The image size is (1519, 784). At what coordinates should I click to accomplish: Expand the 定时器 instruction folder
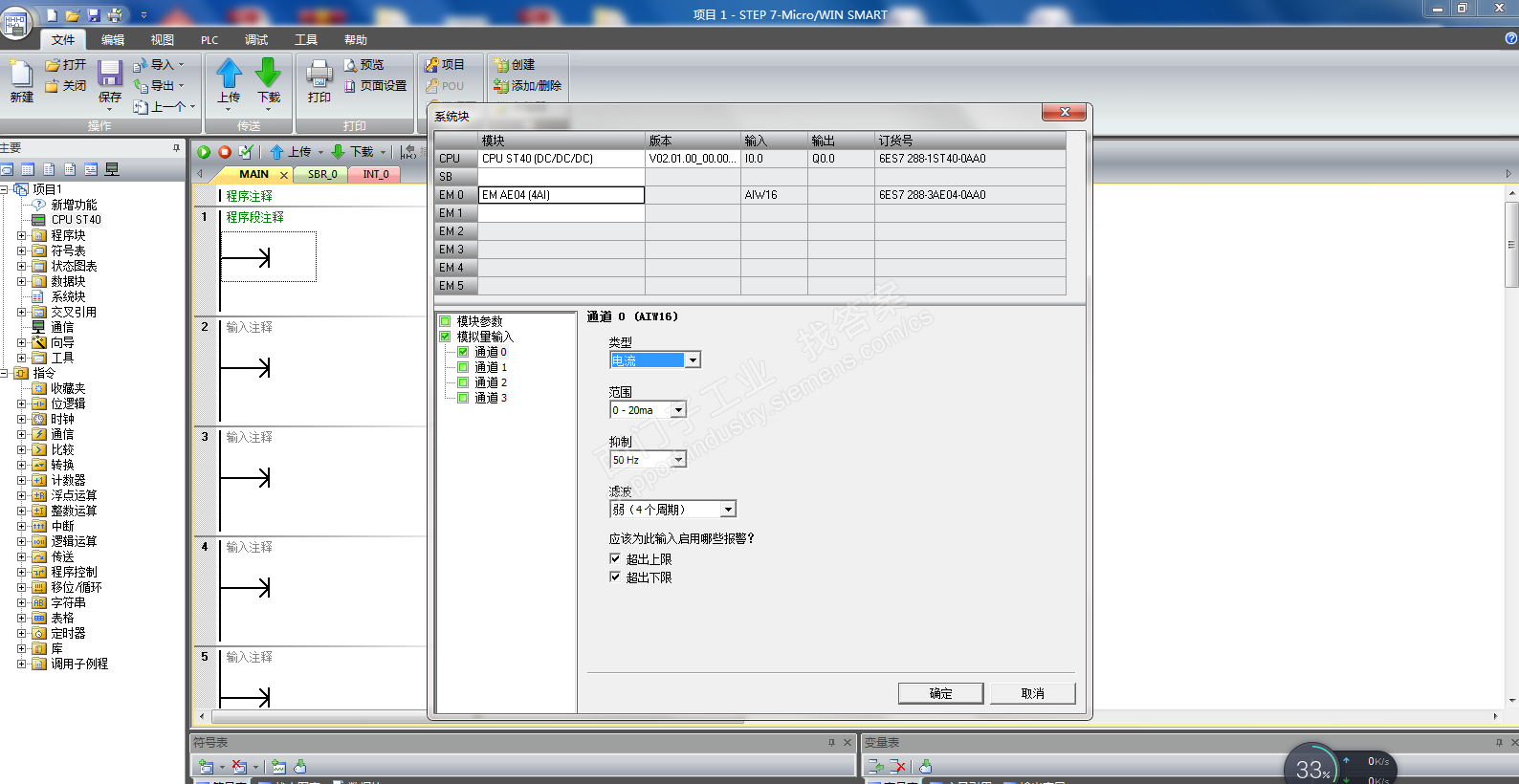click(21, 633)
